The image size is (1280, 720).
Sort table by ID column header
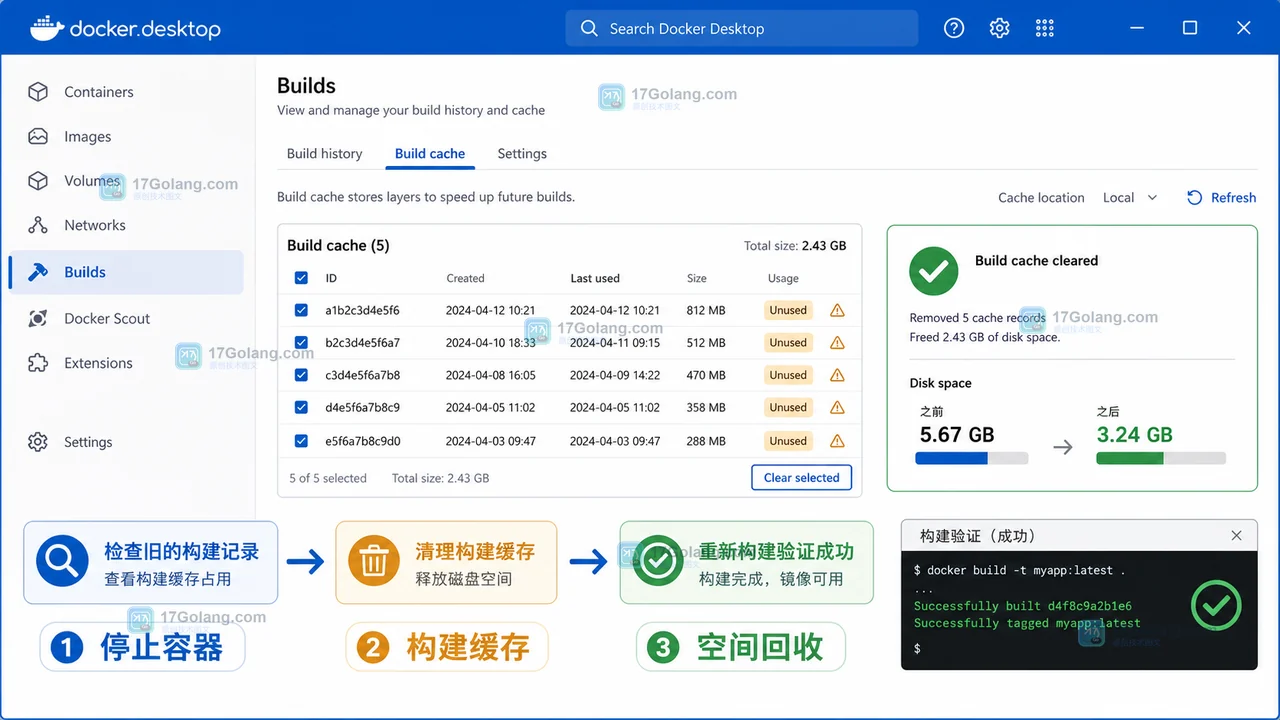(x=331, y=278)
